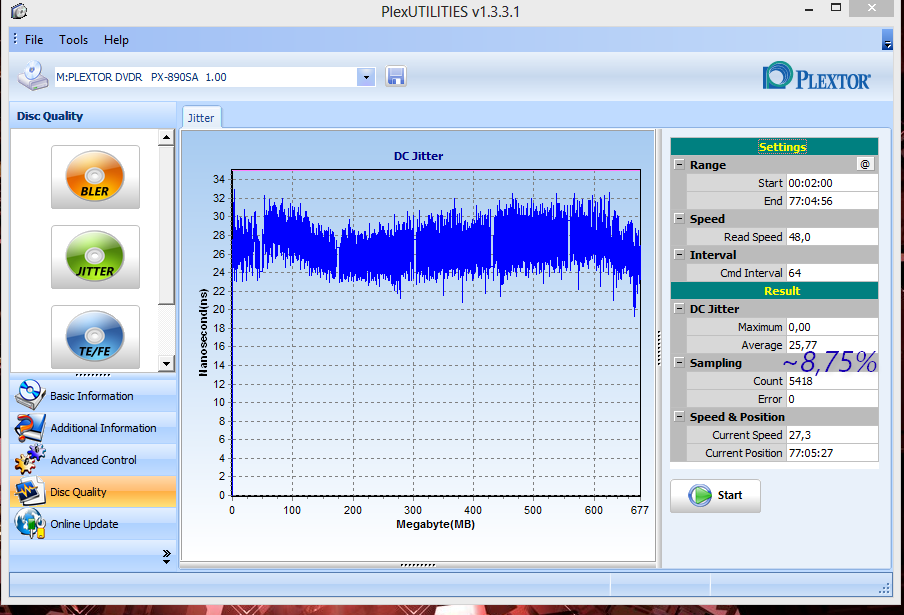Click the Disc Quality panel header
The image size is (904, 615).
(x=93, y=116)
